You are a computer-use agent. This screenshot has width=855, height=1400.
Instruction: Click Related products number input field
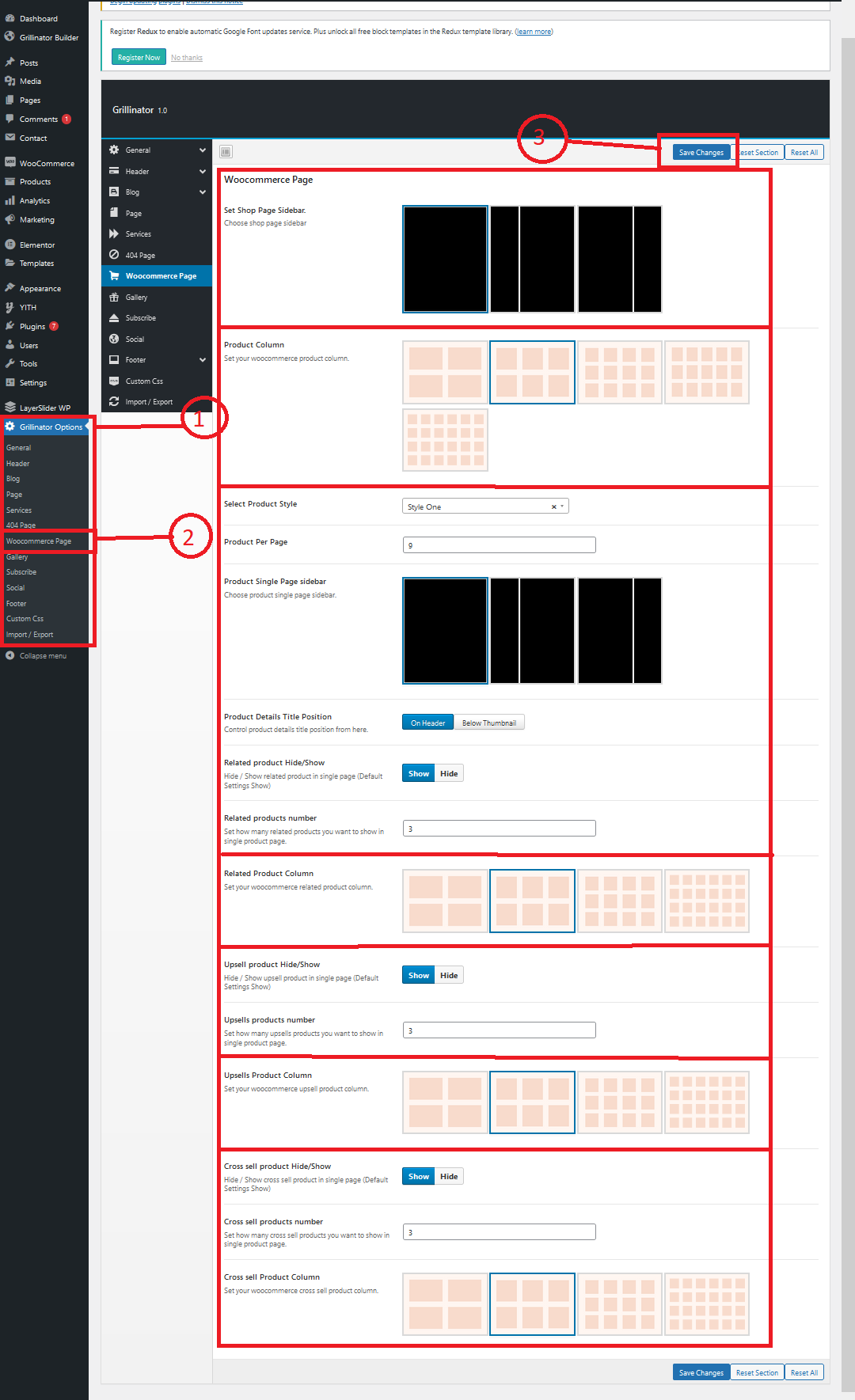click(x=500, y=828)
